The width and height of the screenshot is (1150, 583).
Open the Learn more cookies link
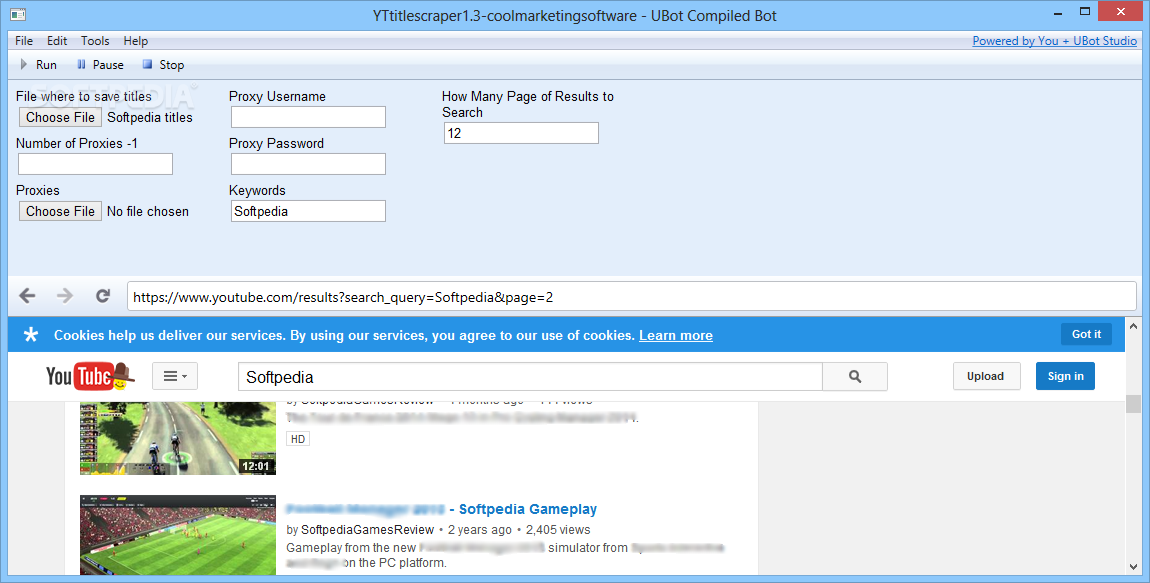675,335
